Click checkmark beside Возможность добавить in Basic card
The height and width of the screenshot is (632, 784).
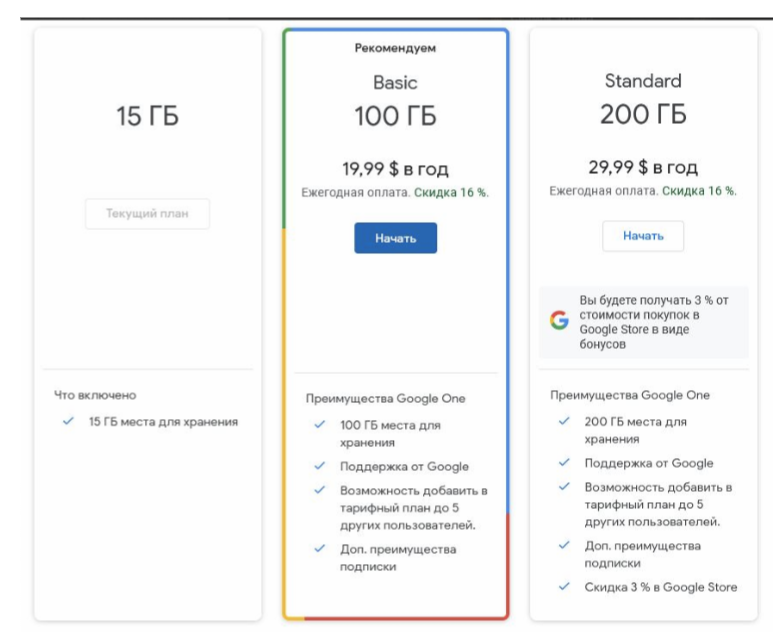(x=320, y=490)
